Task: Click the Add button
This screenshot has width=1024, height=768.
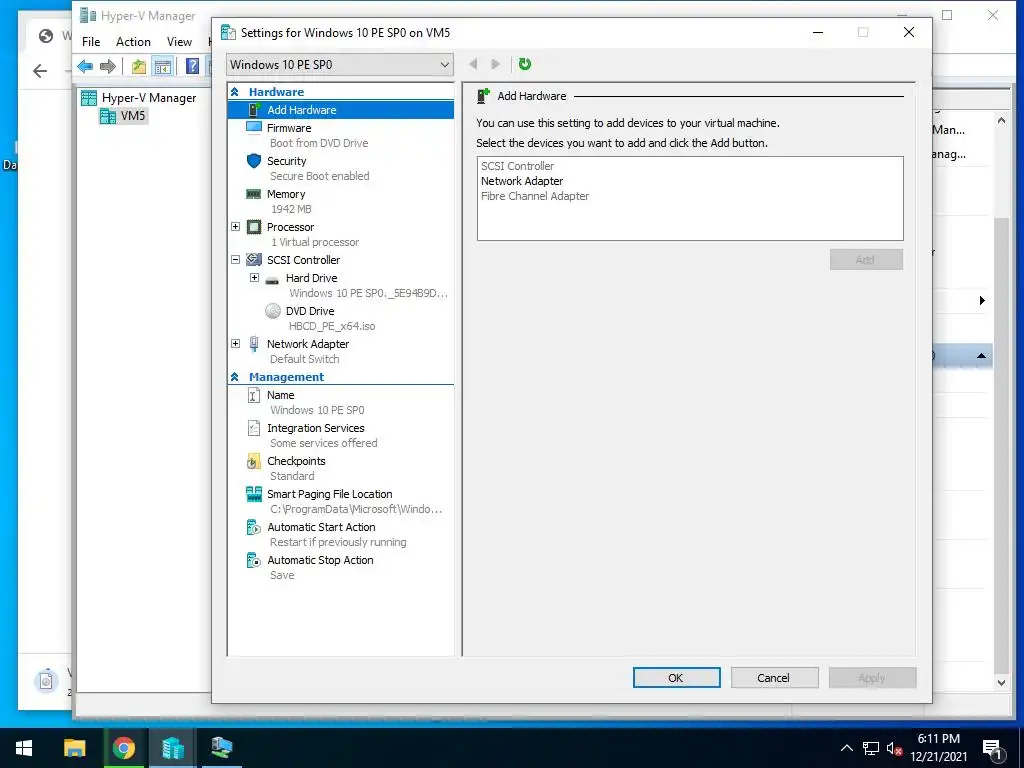Action: pyautogui.click(x=866, y=260)
